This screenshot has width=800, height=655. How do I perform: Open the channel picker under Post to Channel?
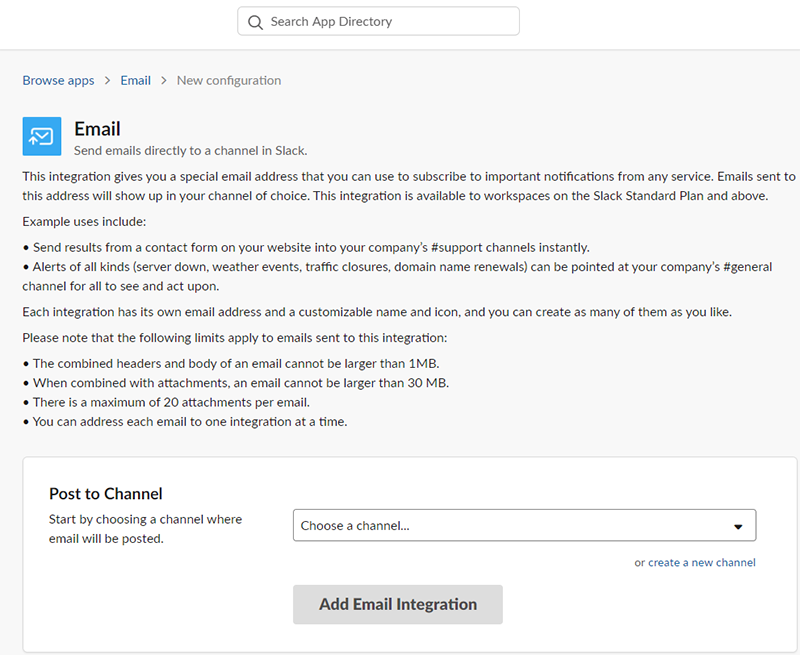click(x=524, y=525)
